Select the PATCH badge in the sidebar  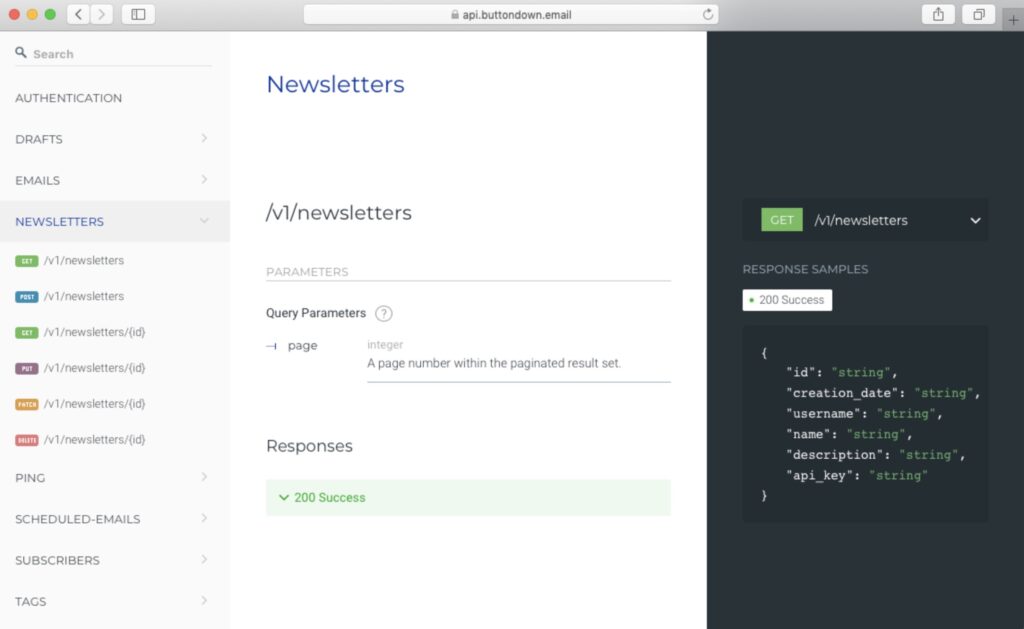click(x=25, y=404)
